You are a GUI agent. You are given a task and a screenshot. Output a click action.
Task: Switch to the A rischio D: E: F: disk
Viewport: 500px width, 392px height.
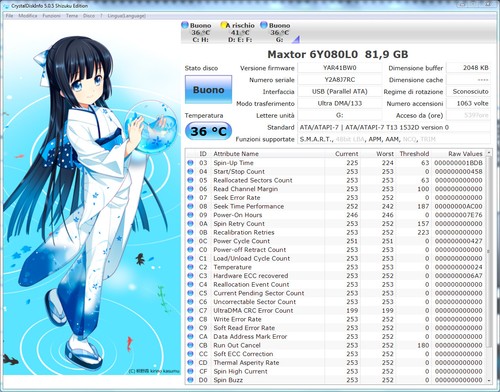pos(237,32)
